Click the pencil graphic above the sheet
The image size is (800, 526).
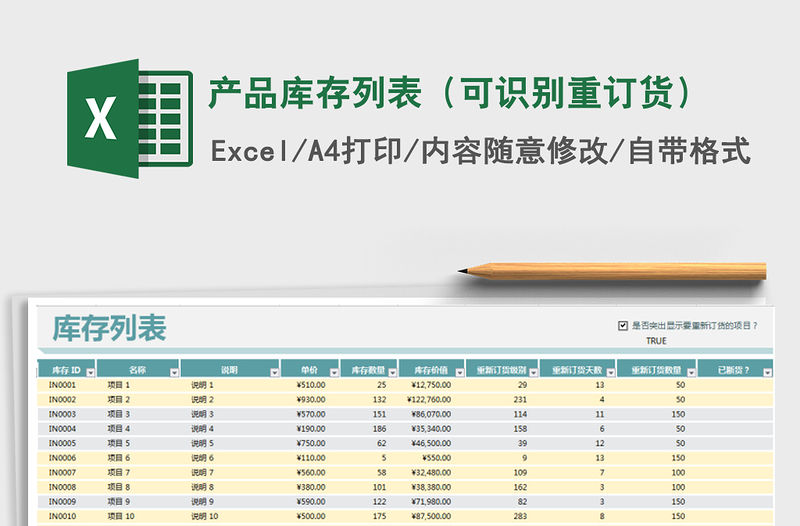point(612,270)
